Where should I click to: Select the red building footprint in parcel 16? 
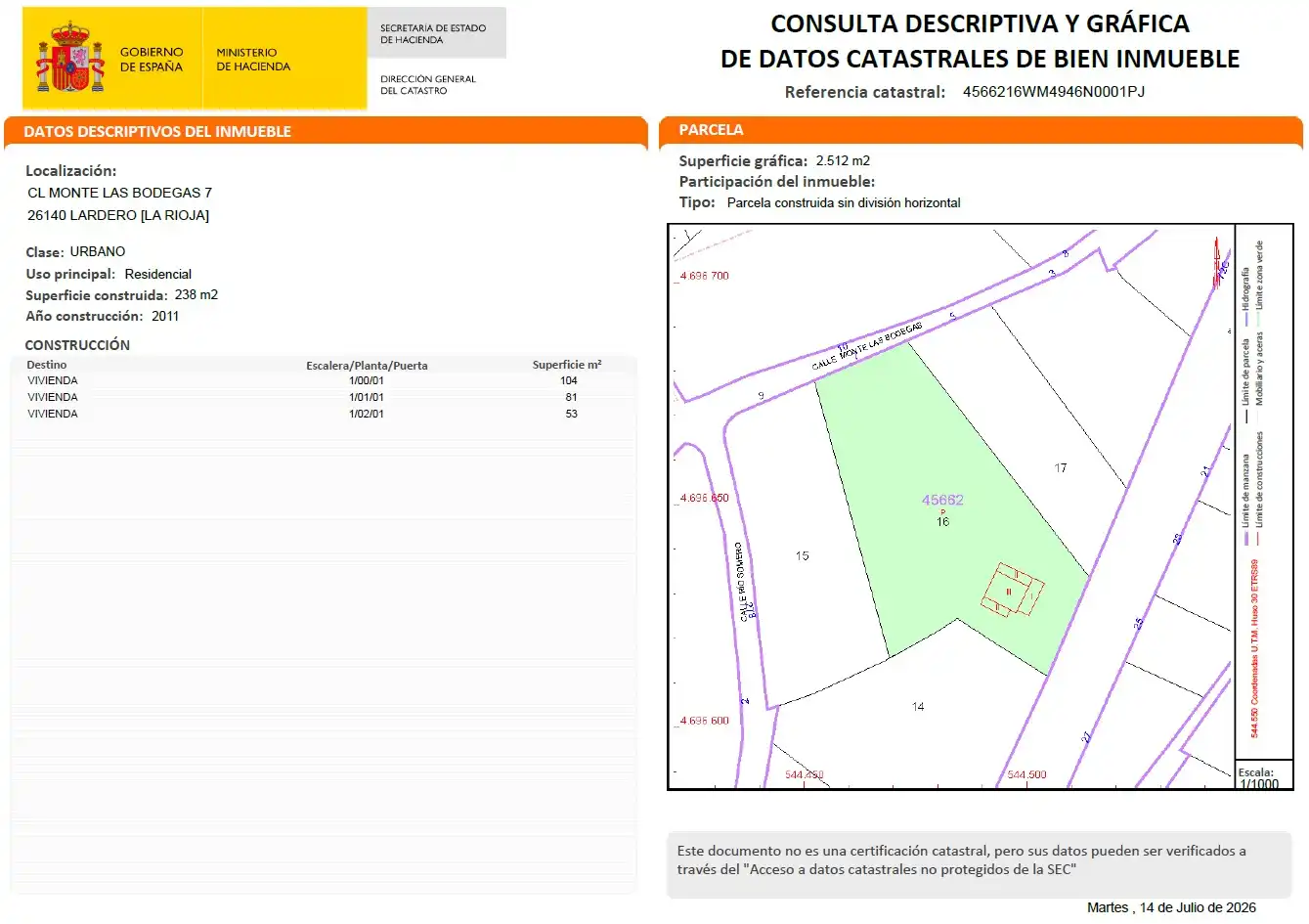click(x=1013, y=590)
